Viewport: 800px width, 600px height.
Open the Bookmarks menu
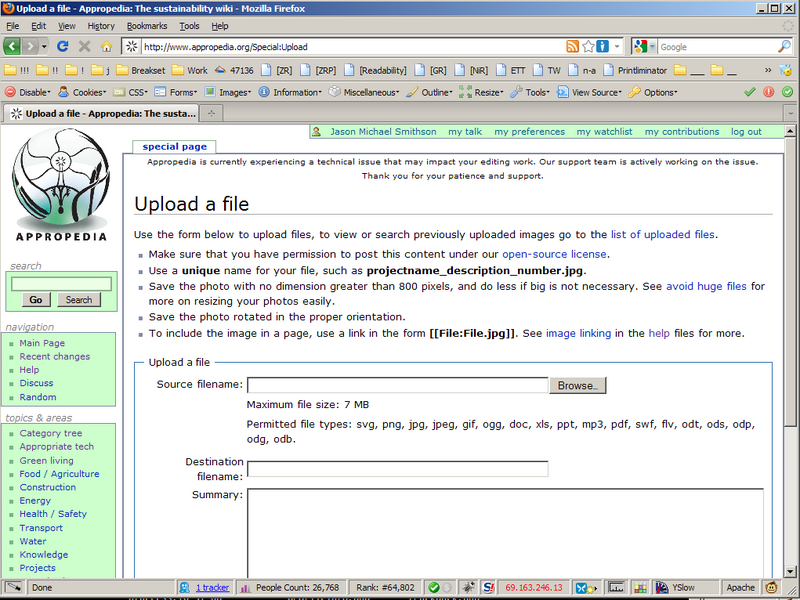point(147,26)
